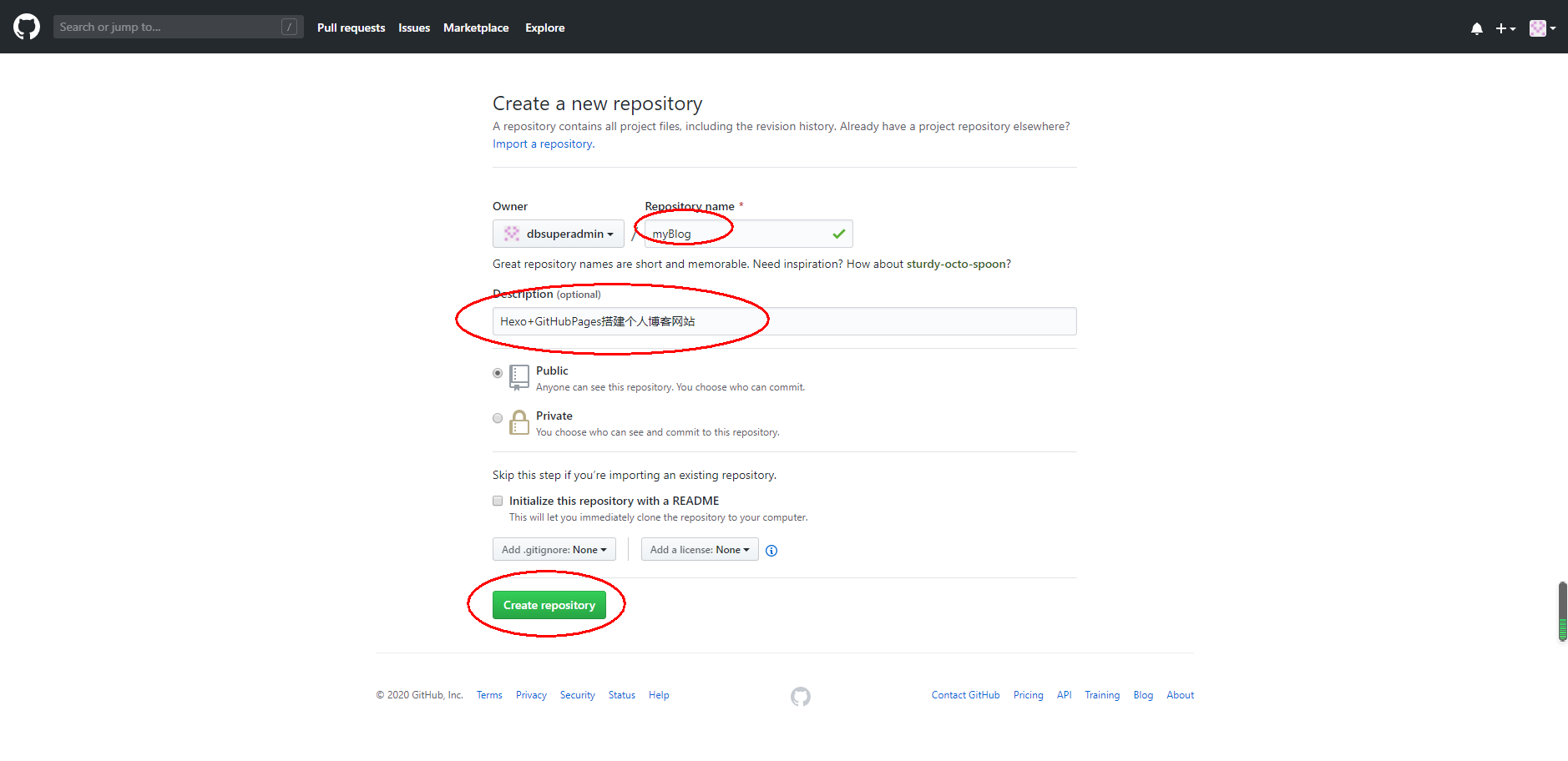Focus the Search or jump to field

tap(178, 27)
